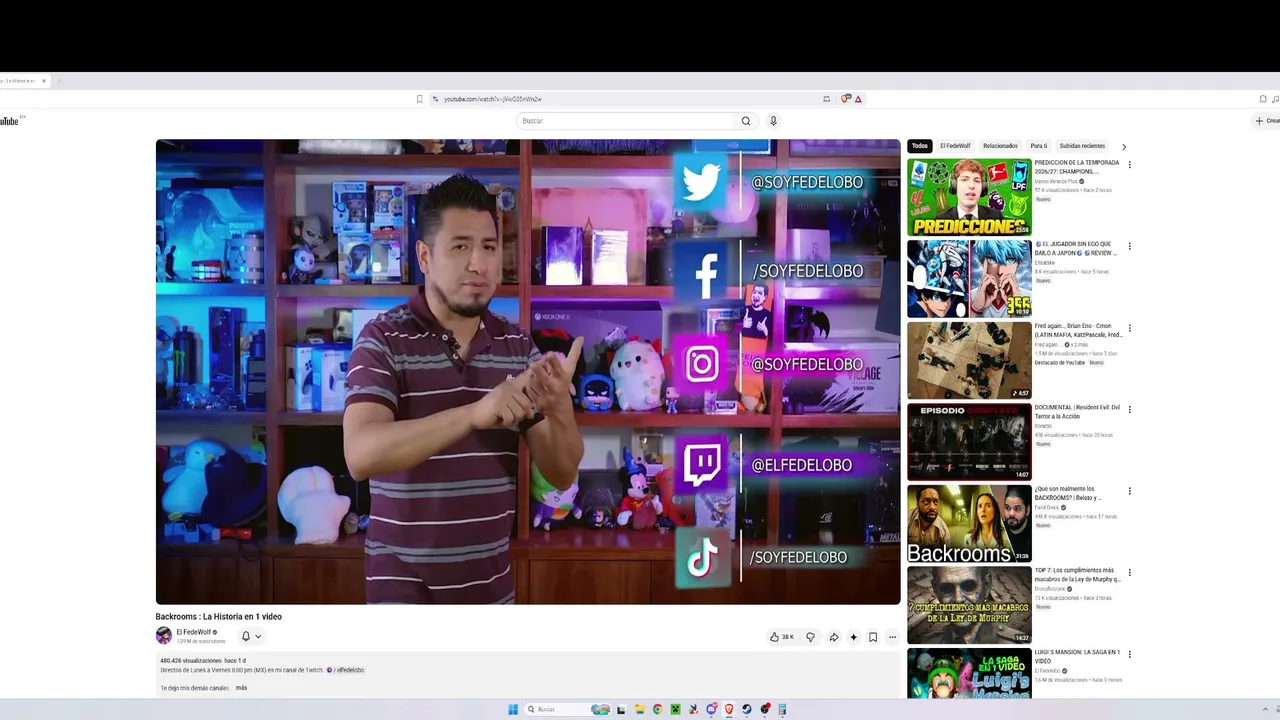The width and height of the screenshot is (1280, 720).
Task: Open the Brave Shields icon in the address bar
Action: 846,99
